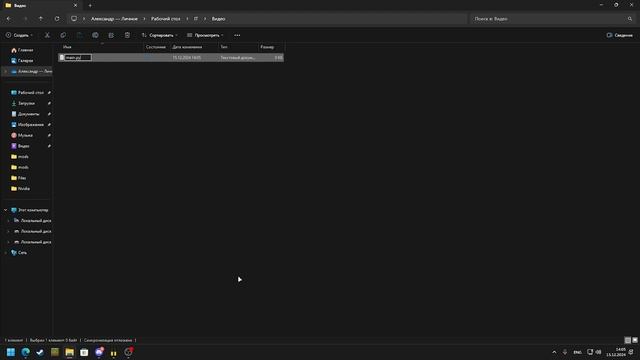640x360 pixels.
Task: Click the Текстовый докум... type cell
Action: pyautogui.click(x=238, y=58)
